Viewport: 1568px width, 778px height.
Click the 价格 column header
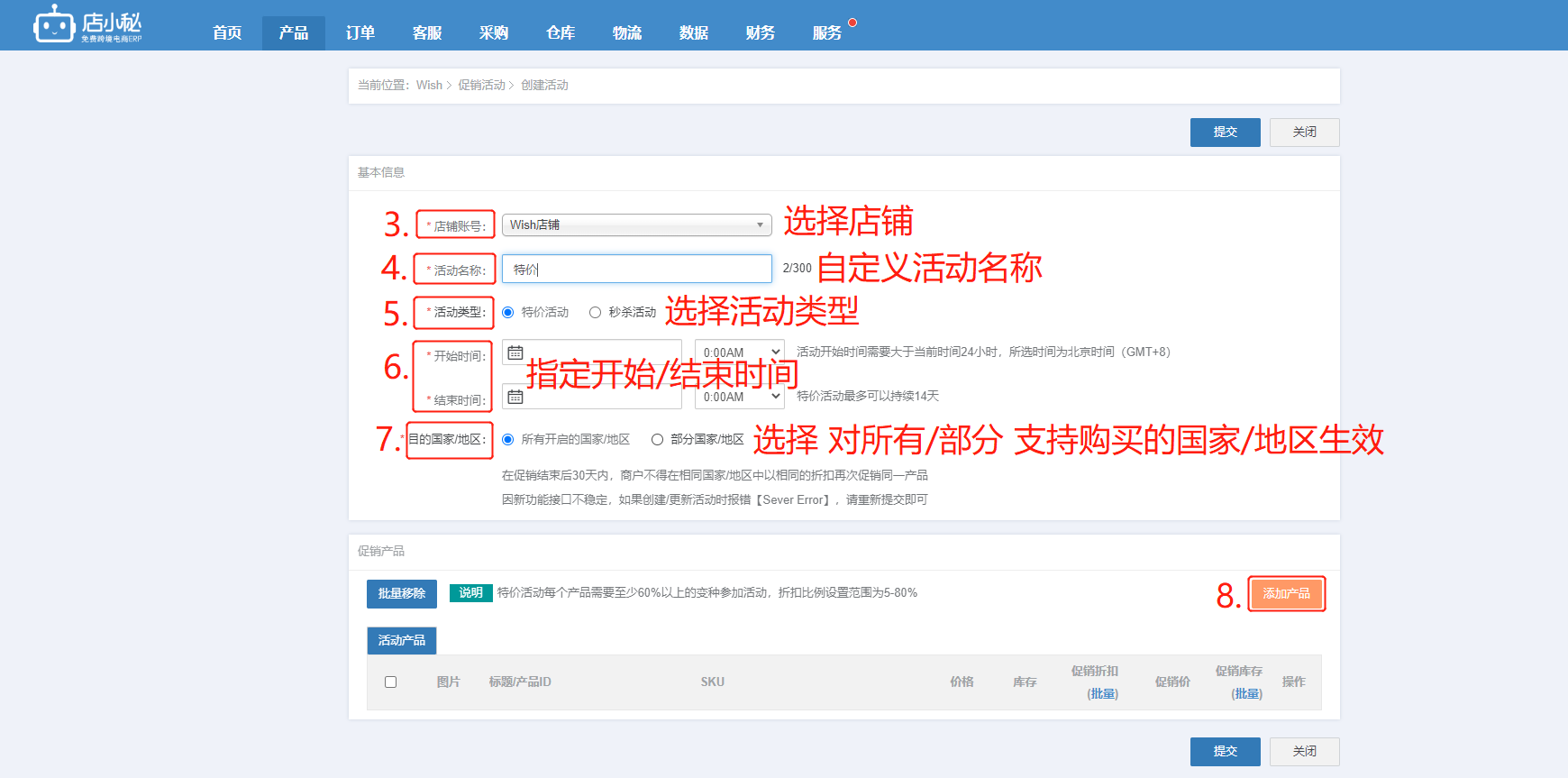click(x=962, y=682)
